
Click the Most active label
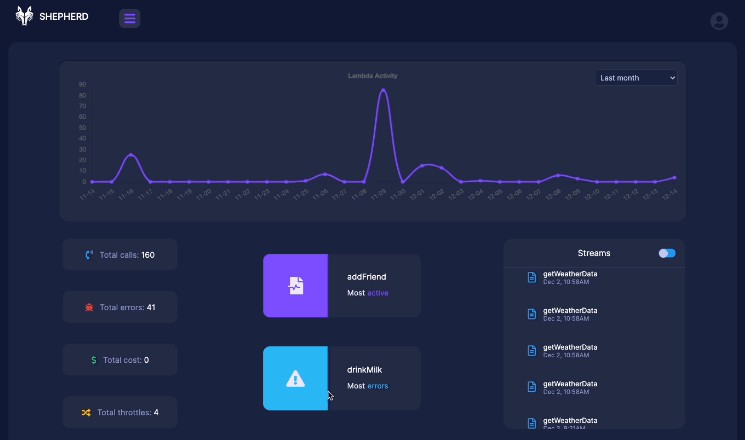[368, 293]
